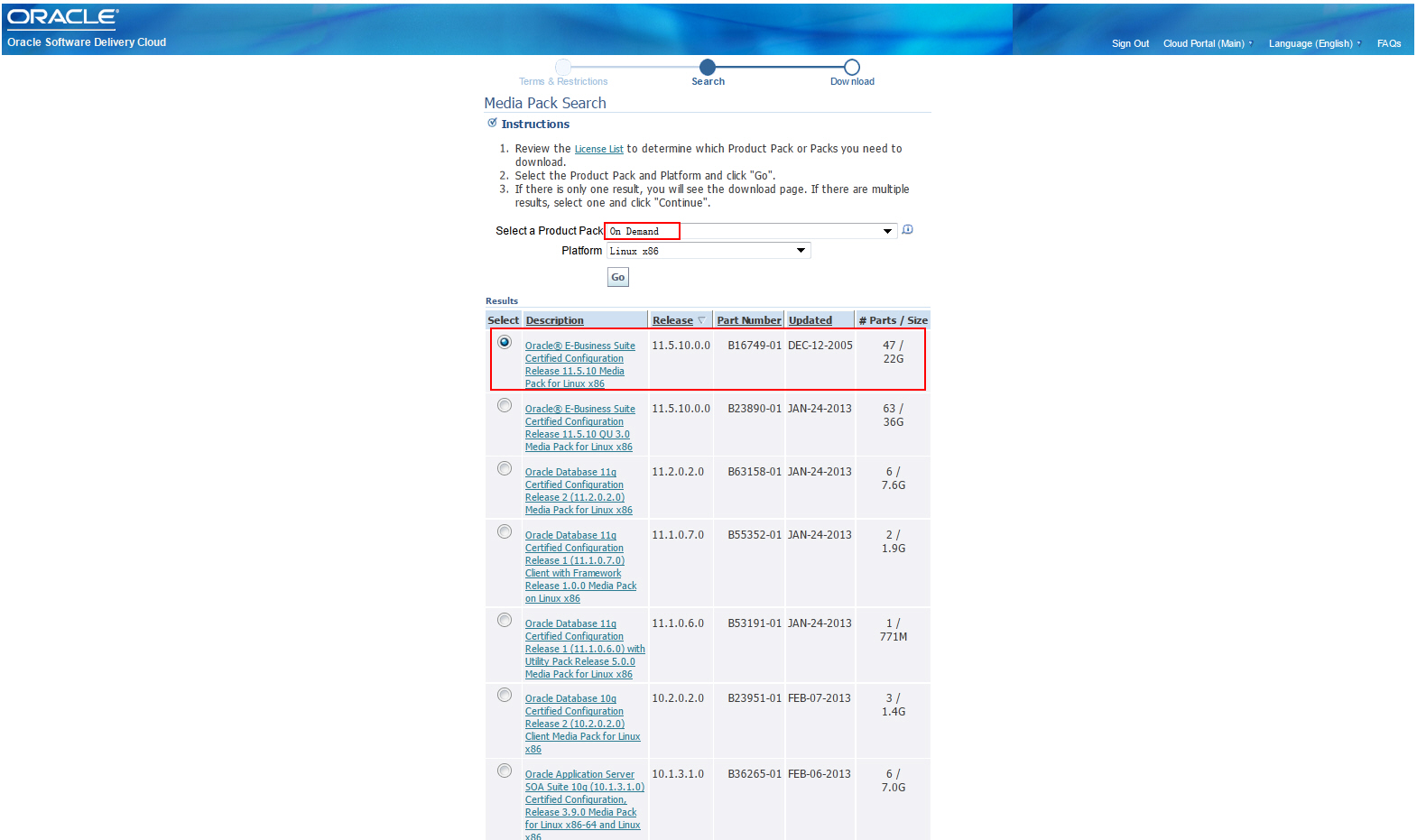Select radio for part number B23890-01

coord(505,405)
